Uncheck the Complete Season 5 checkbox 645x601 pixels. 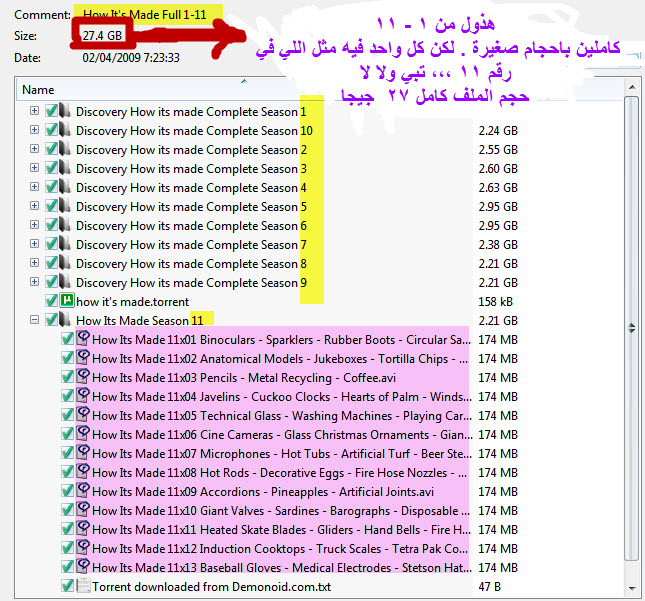(x=51, y=205)
